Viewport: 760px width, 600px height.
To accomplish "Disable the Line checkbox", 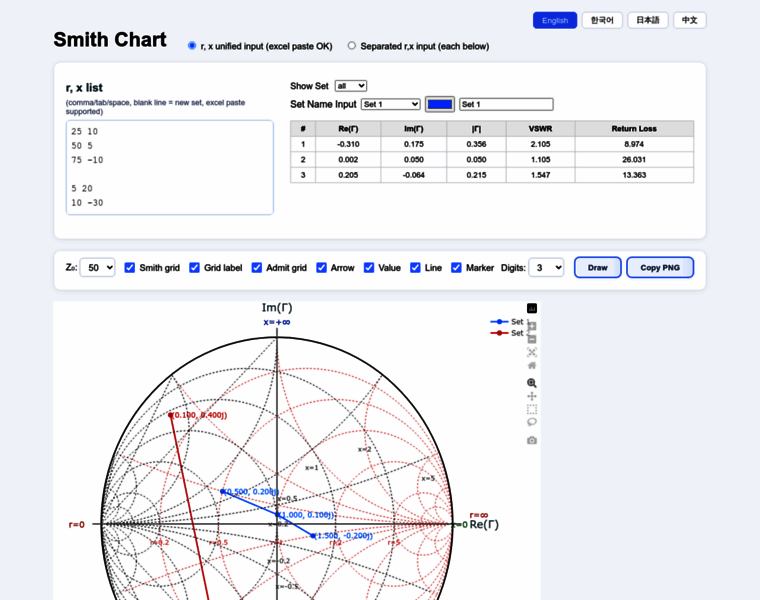I will pos(415,268).
